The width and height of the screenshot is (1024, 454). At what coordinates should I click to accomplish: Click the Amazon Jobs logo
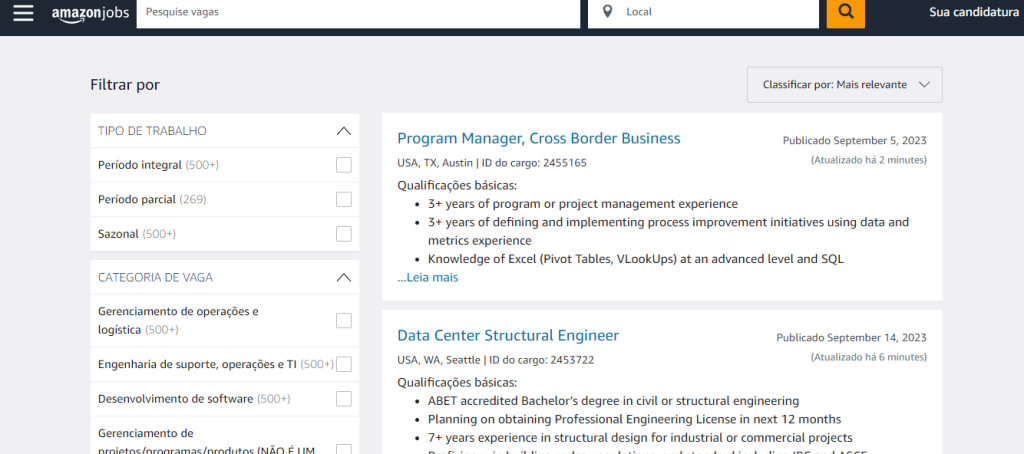pyautogui.click(x=90, y=13)
